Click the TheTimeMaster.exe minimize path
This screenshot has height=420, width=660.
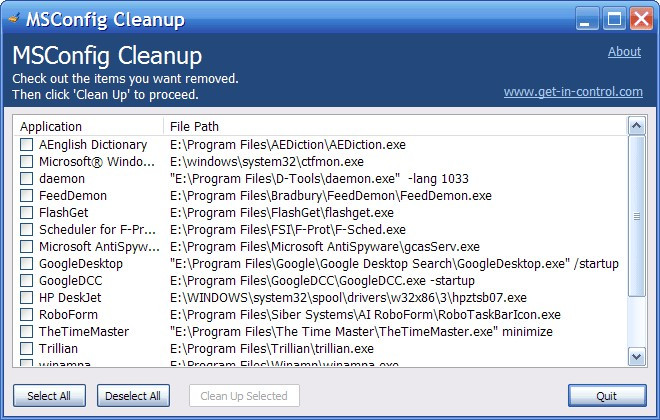tap(361, 332)
